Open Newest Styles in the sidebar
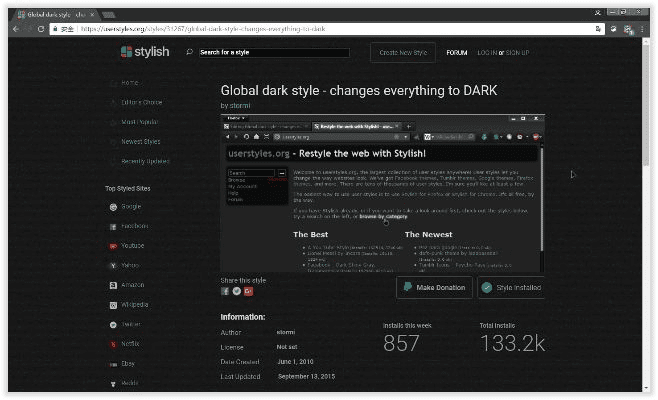The image size is (658, 400). (140, 141)
